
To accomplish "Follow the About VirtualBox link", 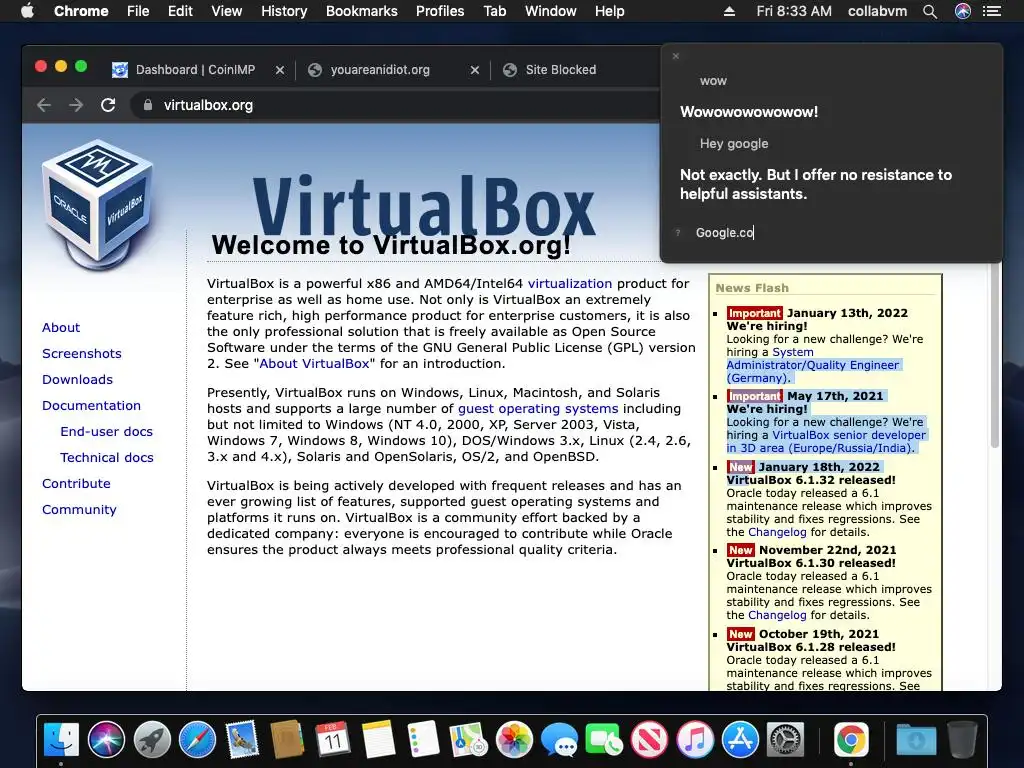I will coord(315,364).
